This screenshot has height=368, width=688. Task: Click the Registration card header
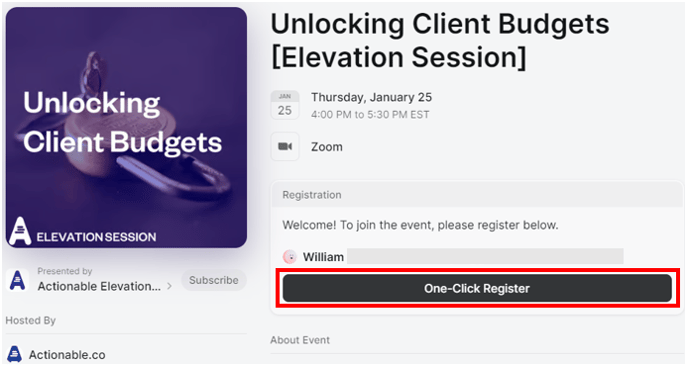[477, 195]
